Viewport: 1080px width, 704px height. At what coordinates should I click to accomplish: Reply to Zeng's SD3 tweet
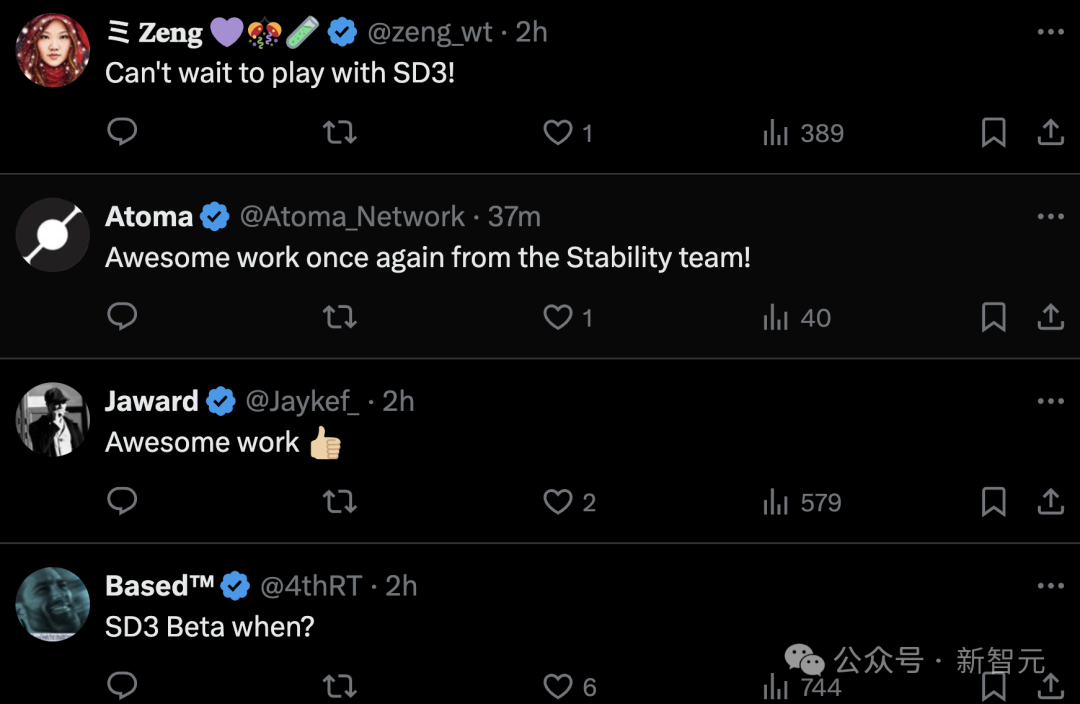coord(122,132)
